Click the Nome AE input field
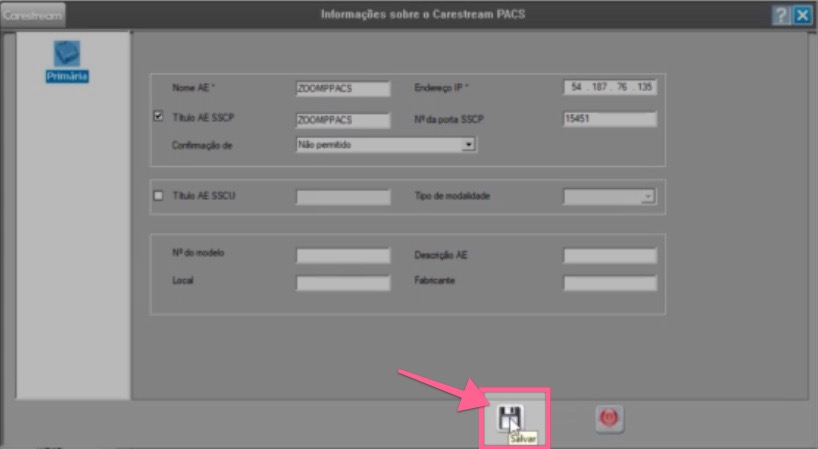 [343, 88]
